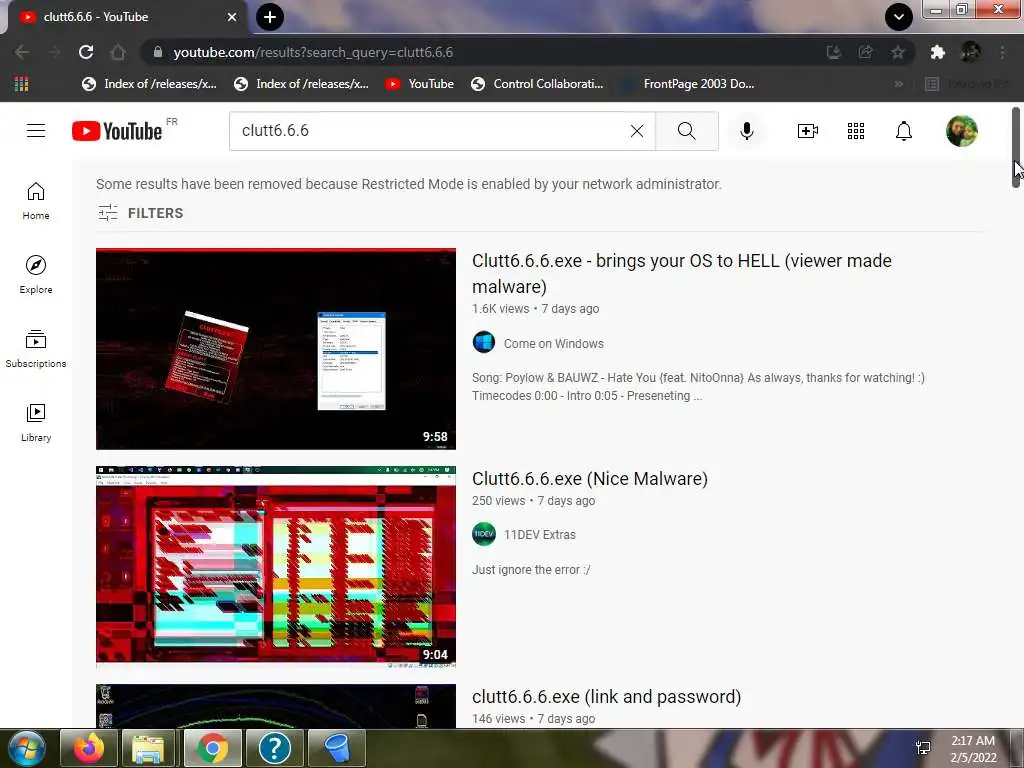The image size is (1024, 768).
Task: Open the Create video camera icon
Action: (808, 131)
